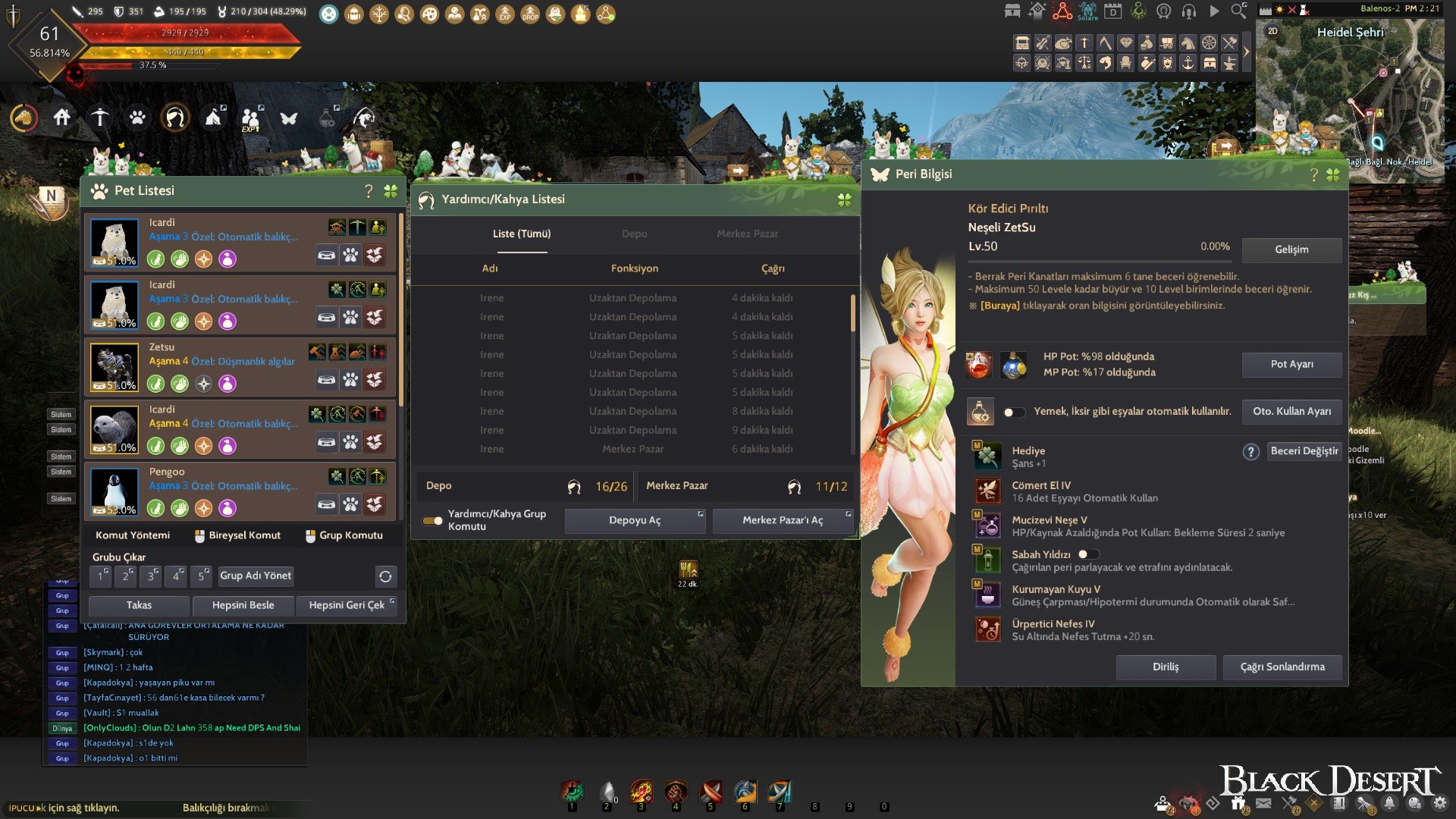Click the camp tent shortcut icon

click(213, 118)
